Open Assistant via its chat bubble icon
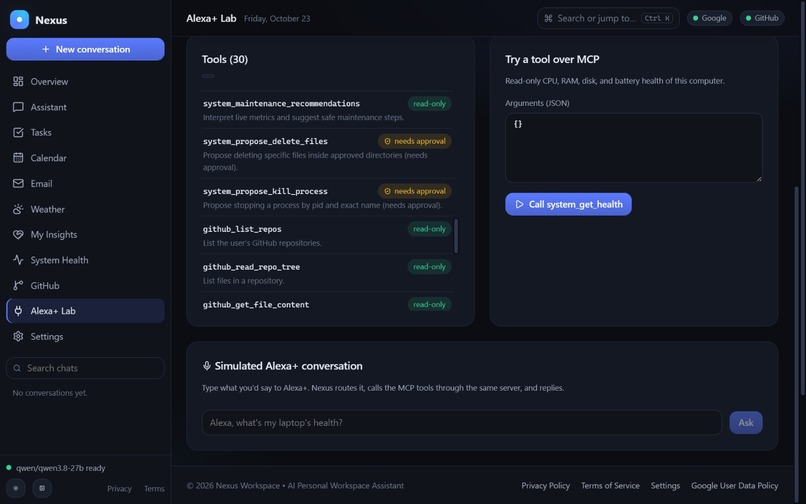 tap(18, 107)
